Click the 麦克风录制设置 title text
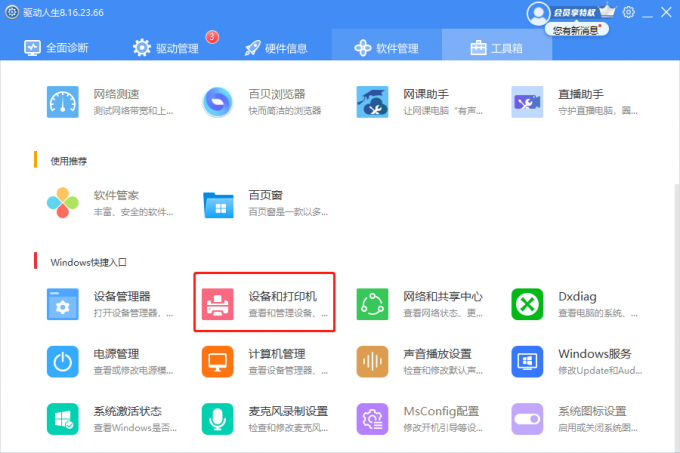 click(288, 411)
